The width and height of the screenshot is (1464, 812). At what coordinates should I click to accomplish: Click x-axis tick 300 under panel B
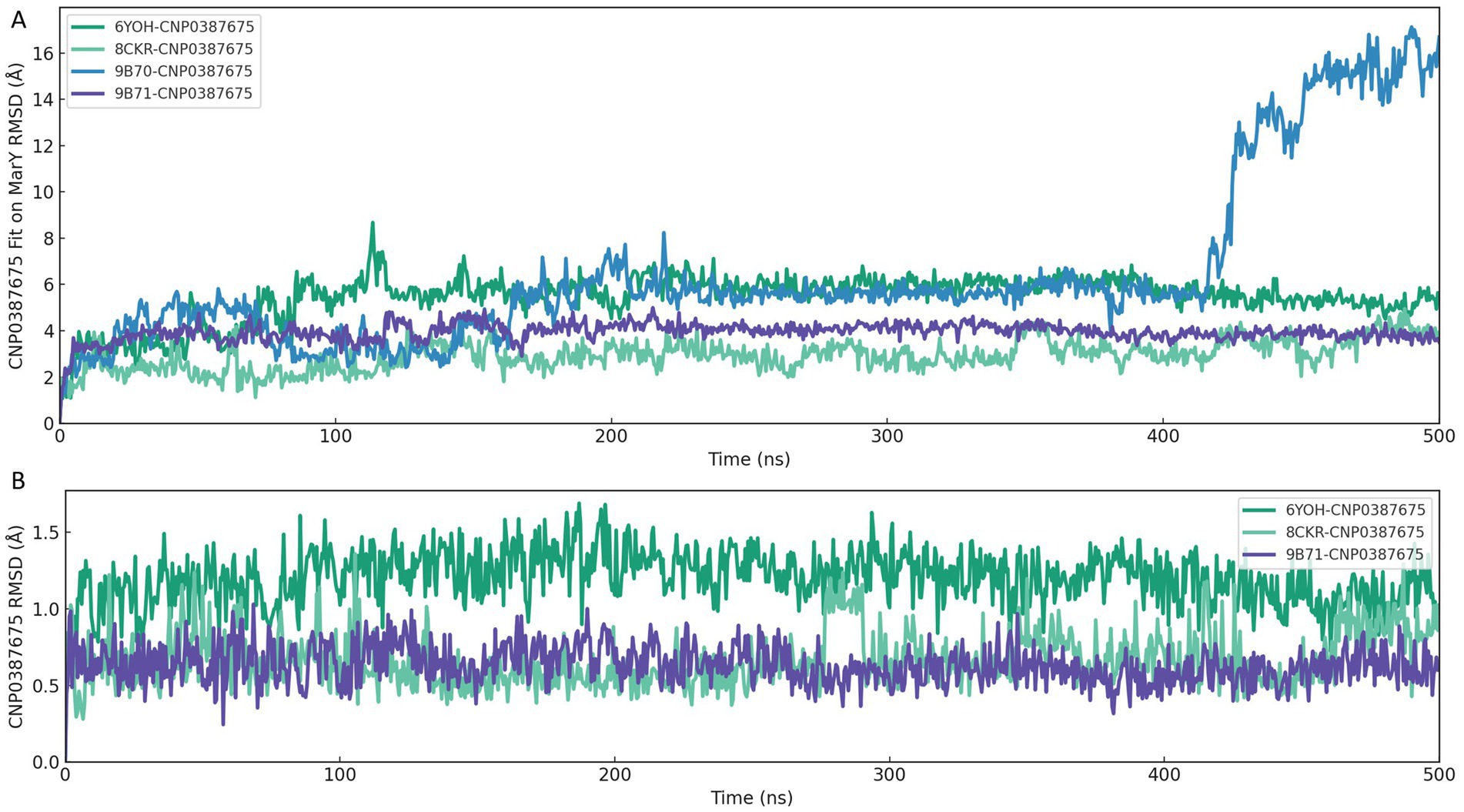click(x=889, y=774)
